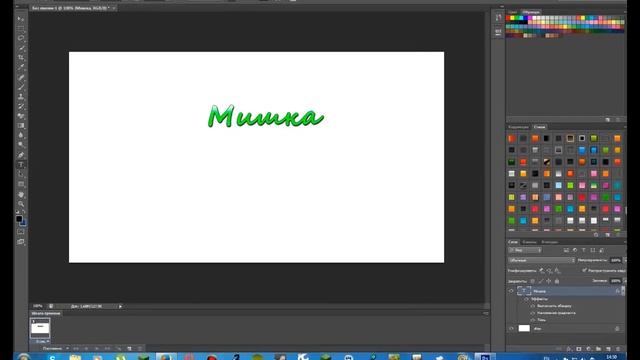Screen dimensions: 640x360
Task: Hide the Фон background layer
Action: point(511,329)
